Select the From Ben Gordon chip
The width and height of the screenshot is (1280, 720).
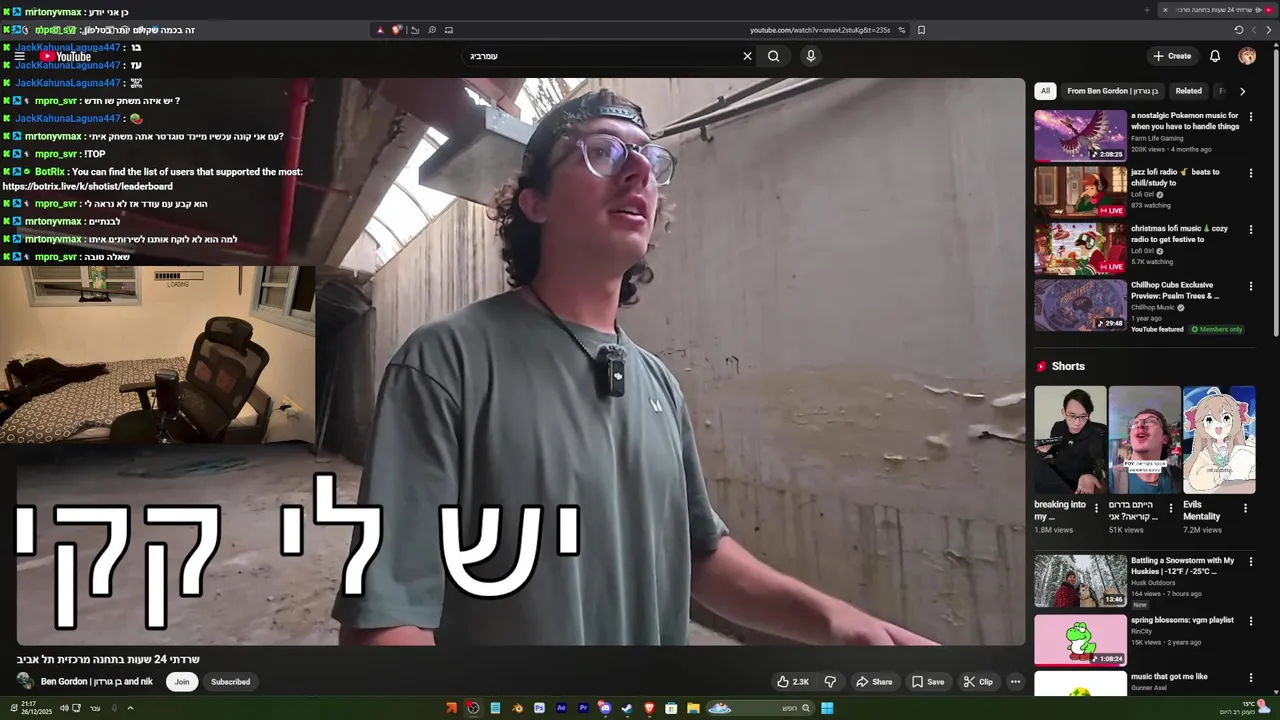pos(1112,91)
